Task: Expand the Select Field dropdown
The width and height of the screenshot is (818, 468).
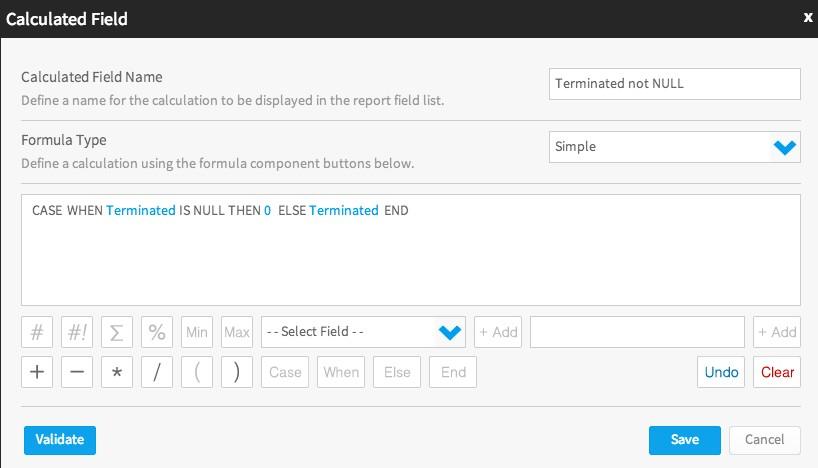Action: coord(363,332)
